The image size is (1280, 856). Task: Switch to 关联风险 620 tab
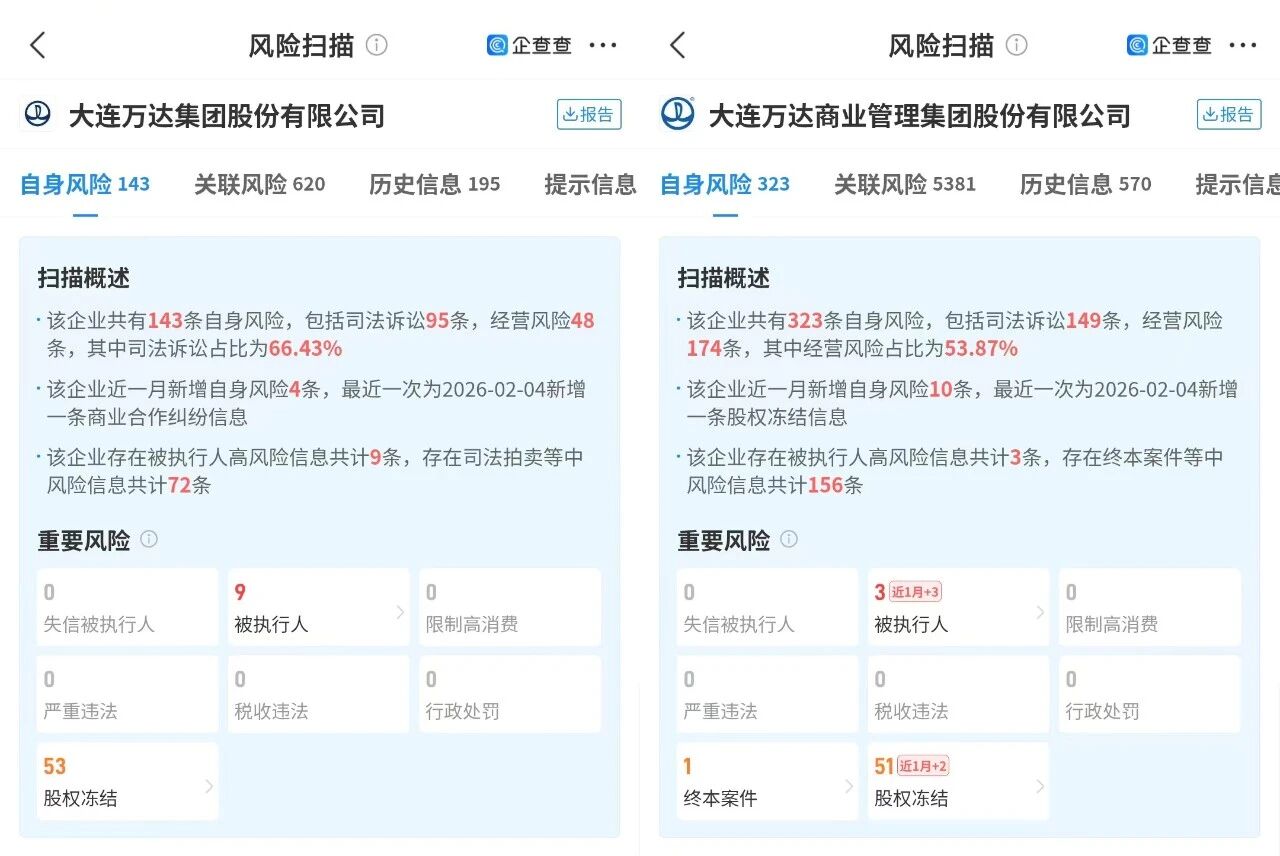(x=259, y=184)
